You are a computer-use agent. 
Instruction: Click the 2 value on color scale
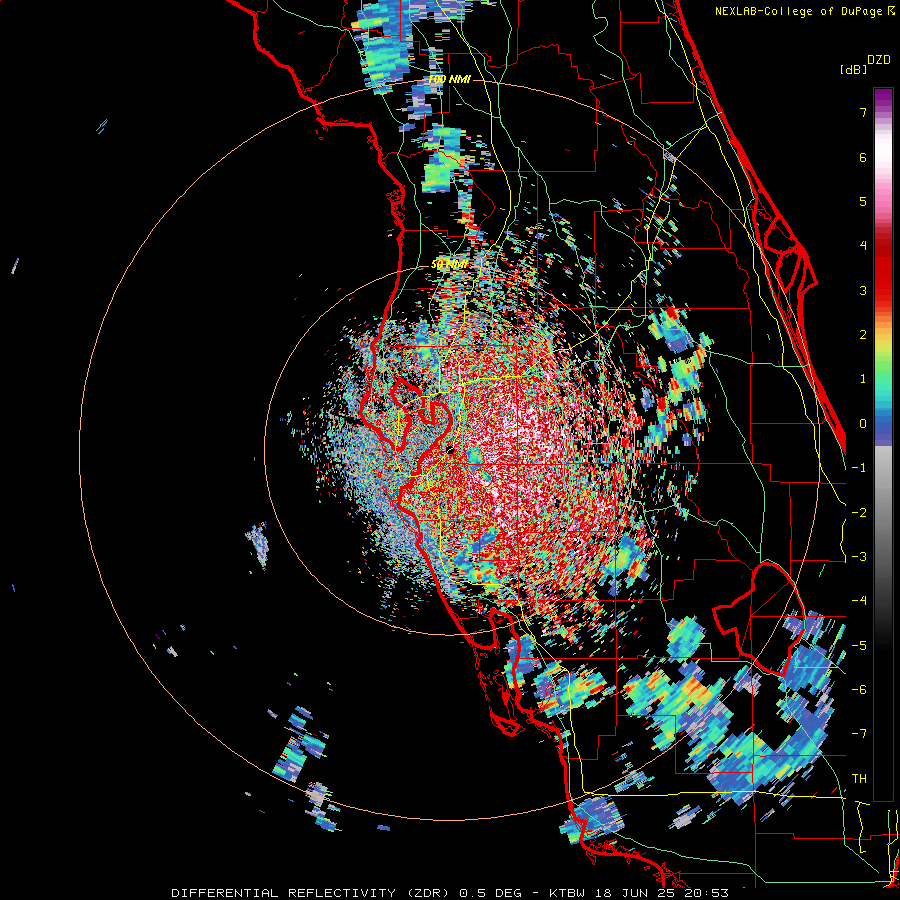click(863, 335)
